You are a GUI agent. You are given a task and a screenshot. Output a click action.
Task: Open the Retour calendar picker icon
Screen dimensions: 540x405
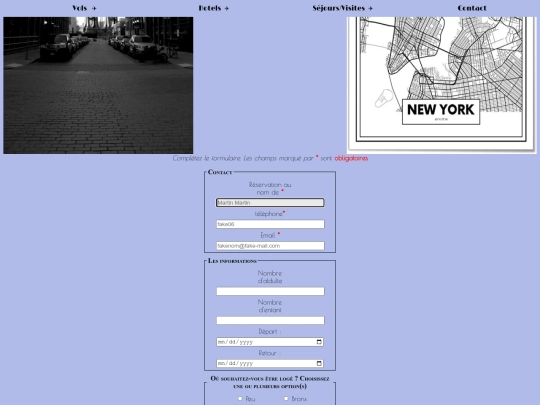[x=319, y=363]
